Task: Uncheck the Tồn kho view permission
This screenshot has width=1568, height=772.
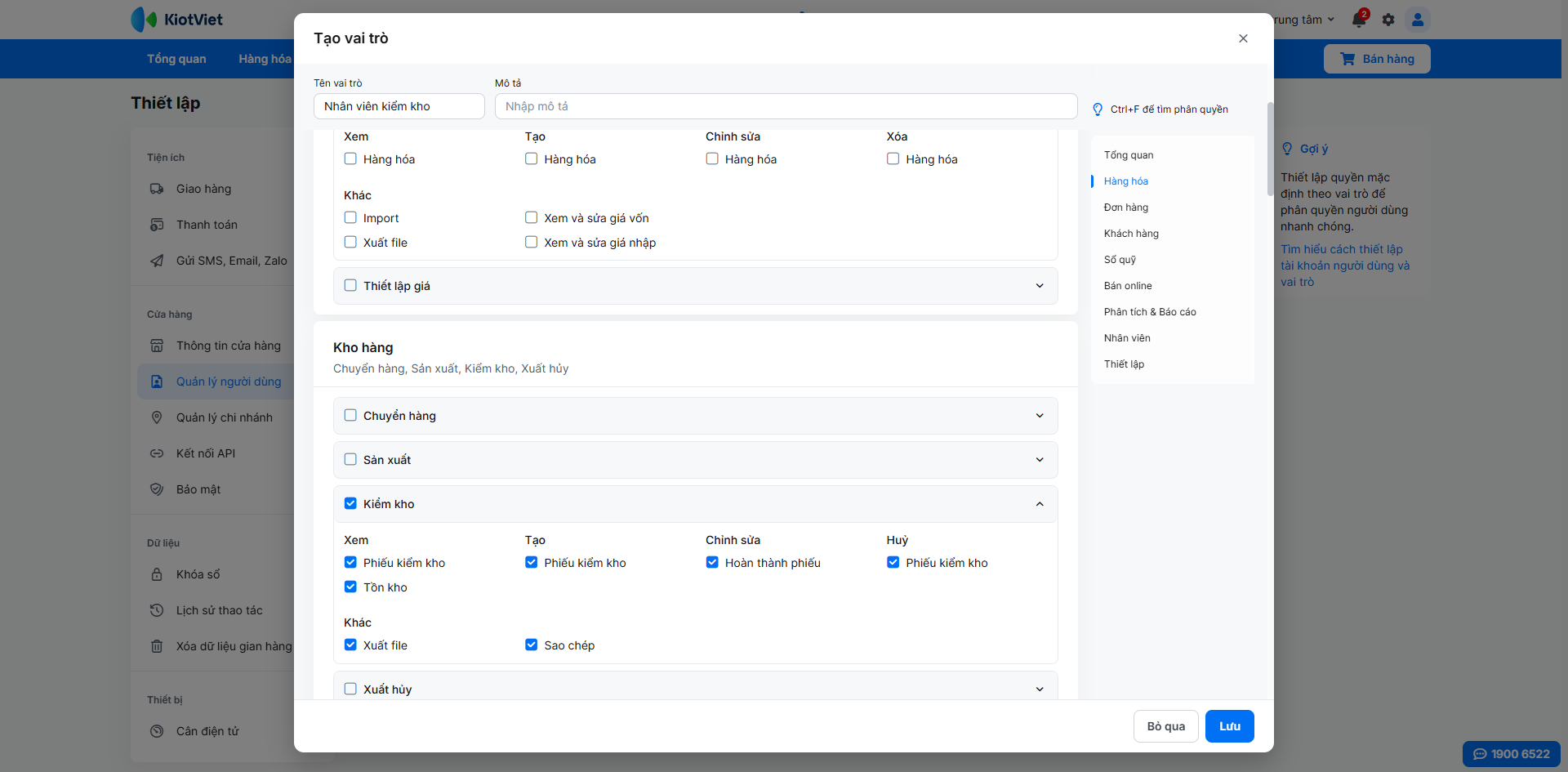Action: click(x=350, y=587)
